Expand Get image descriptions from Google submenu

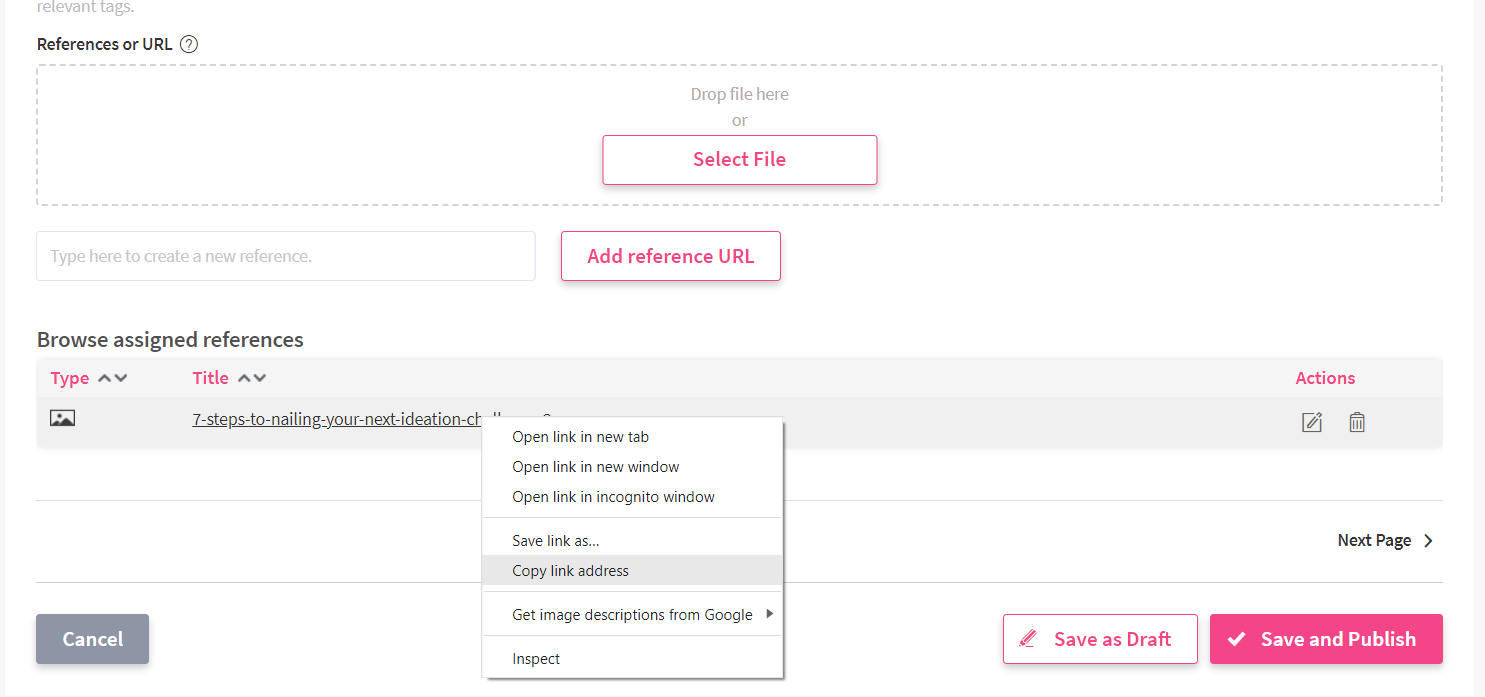(632, 615)
